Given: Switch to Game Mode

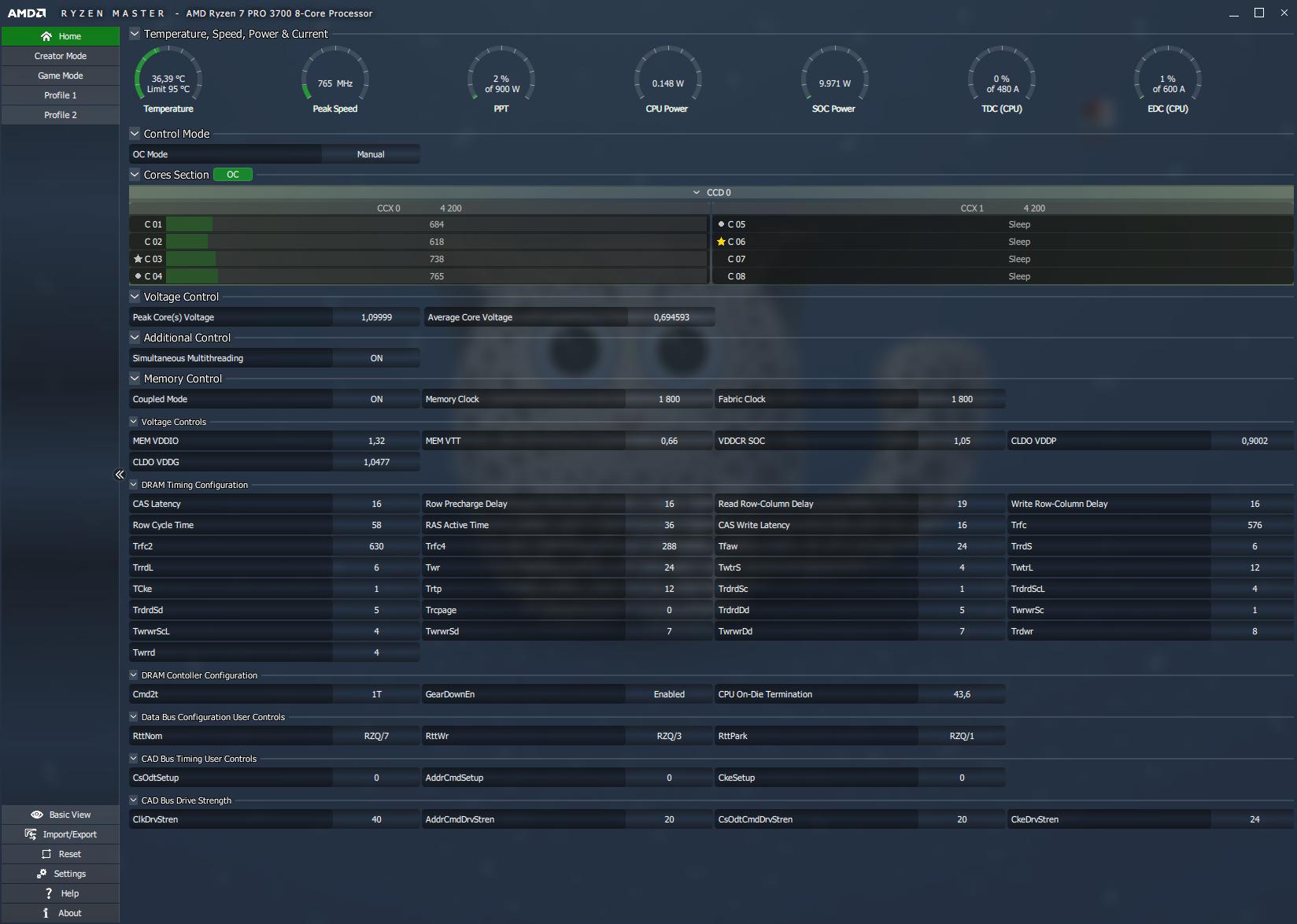Looking at the screenshot, I should [61, 76].
